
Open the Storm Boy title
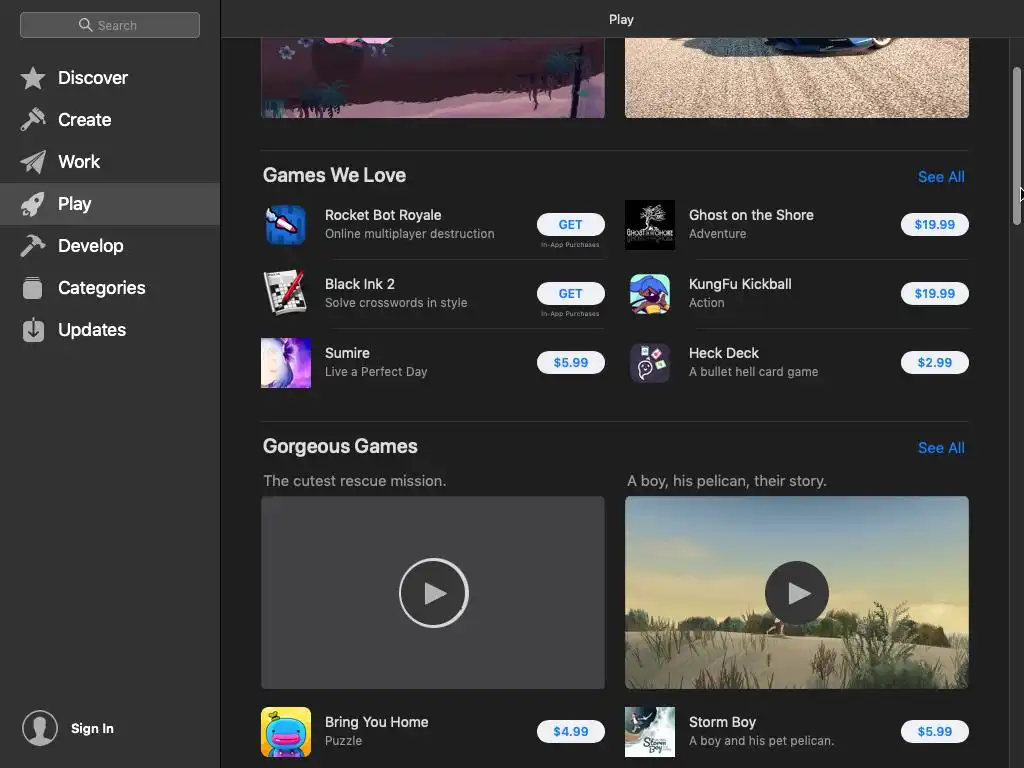click(722, 722)
